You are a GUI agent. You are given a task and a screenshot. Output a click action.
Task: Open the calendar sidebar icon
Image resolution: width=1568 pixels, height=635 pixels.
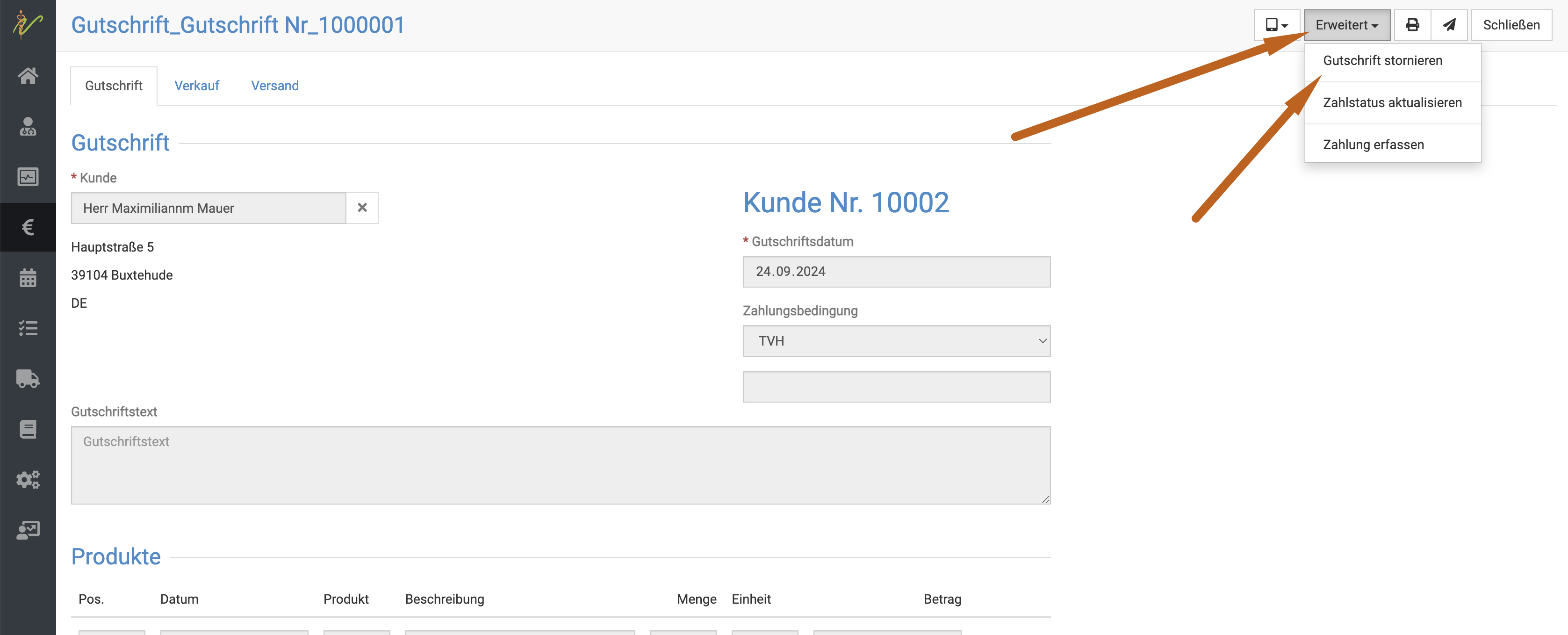(28, 278)
